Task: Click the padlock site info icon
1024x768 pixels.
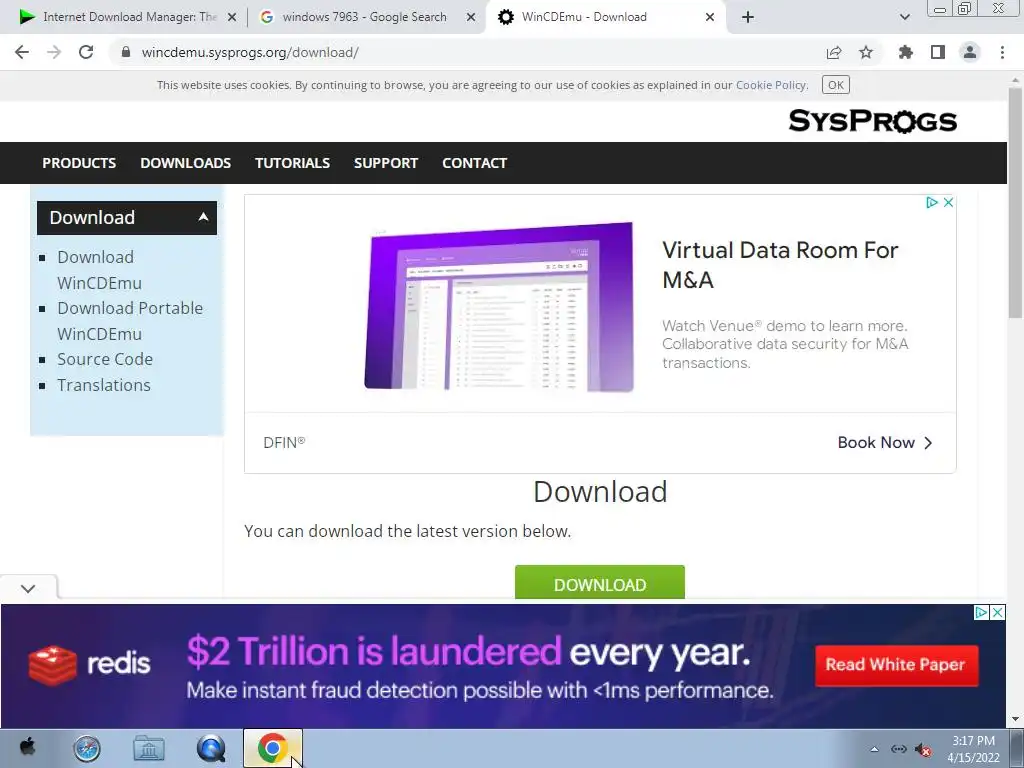Action: (126, 52)
